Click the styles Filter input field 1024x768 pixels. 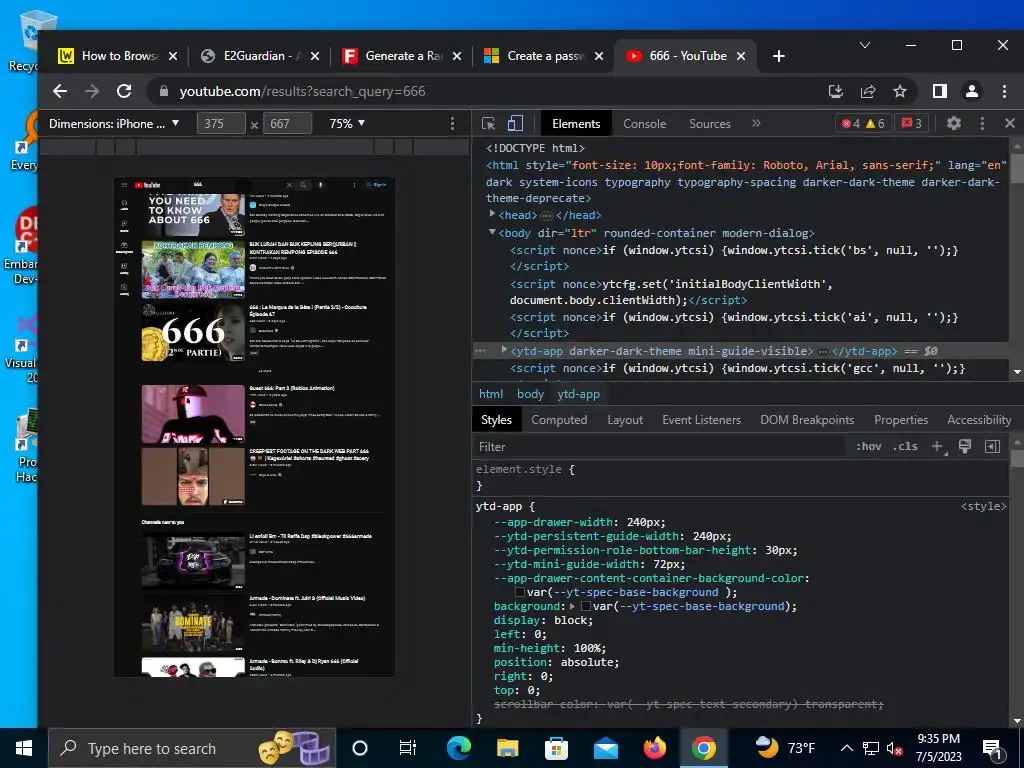pyautogui.click(x=658, y=447)
